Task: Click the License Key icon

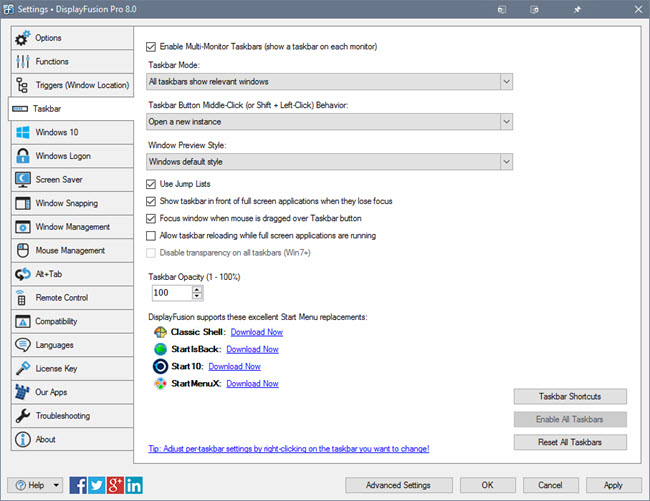Action: tap(22, 368)
